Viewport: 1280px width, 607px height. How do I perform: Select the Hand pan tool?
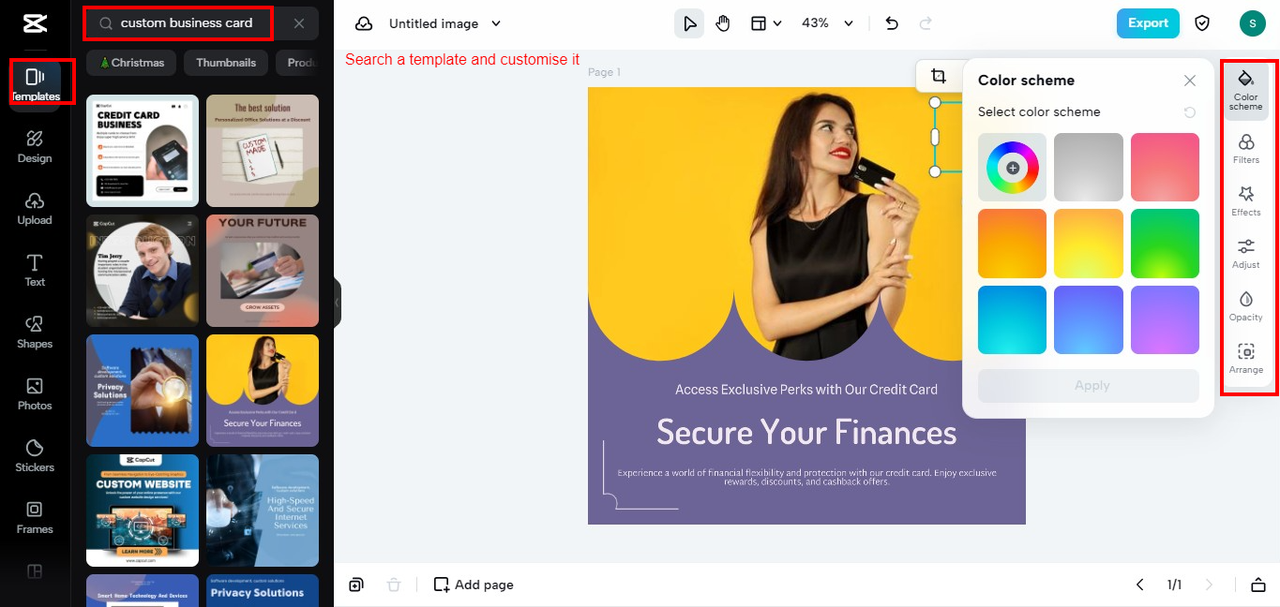click(723, 23)
